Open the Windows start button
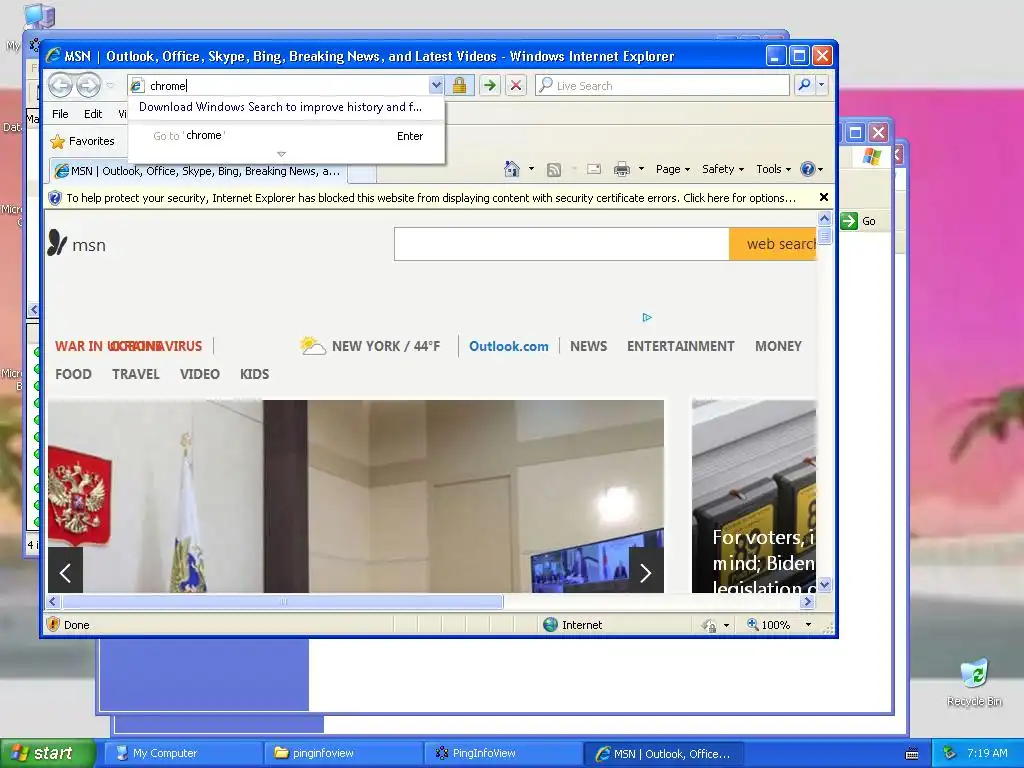 pyautogui.click(x=47, y=753)
